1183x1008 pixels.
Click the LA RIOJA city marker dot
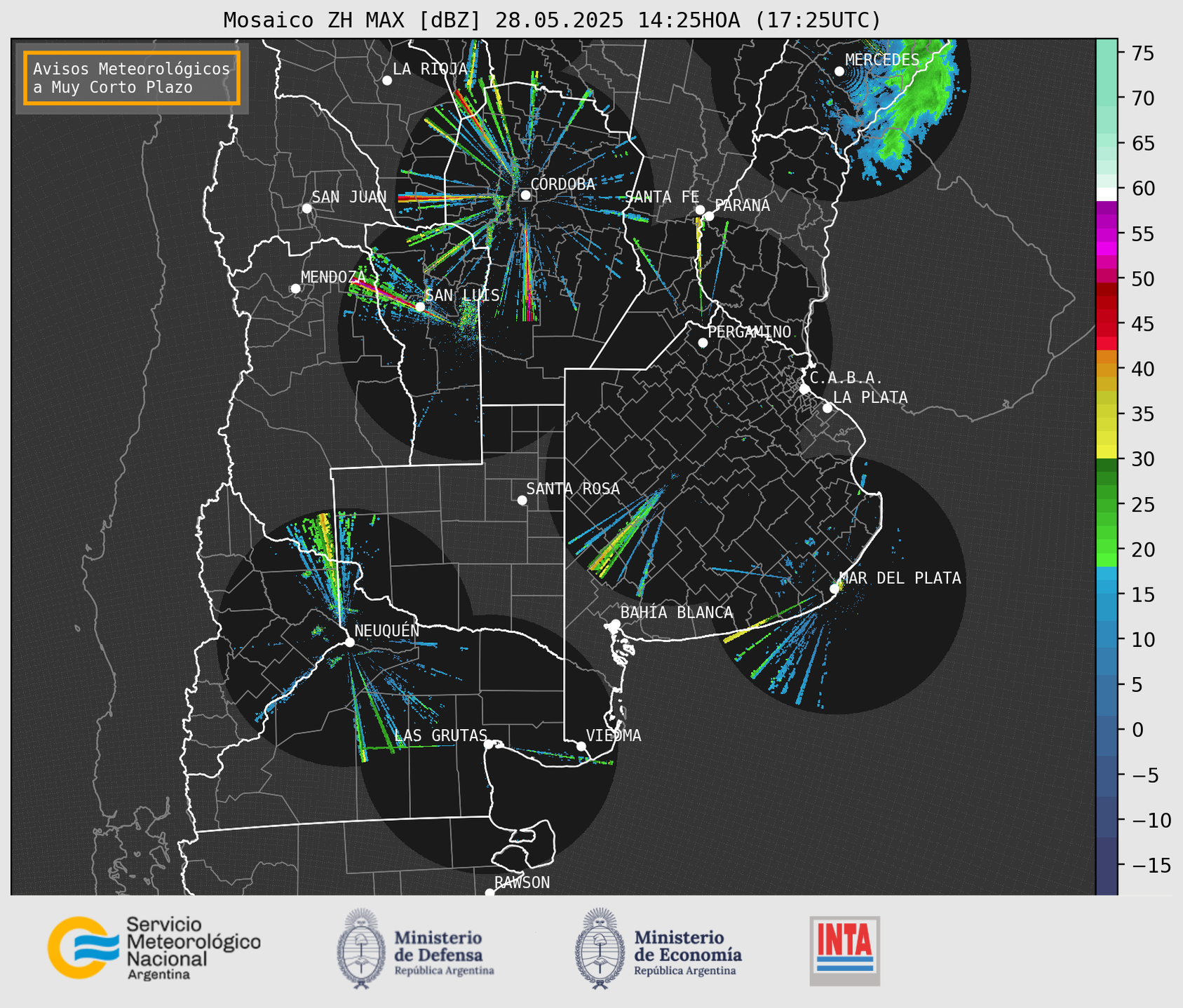387,80
